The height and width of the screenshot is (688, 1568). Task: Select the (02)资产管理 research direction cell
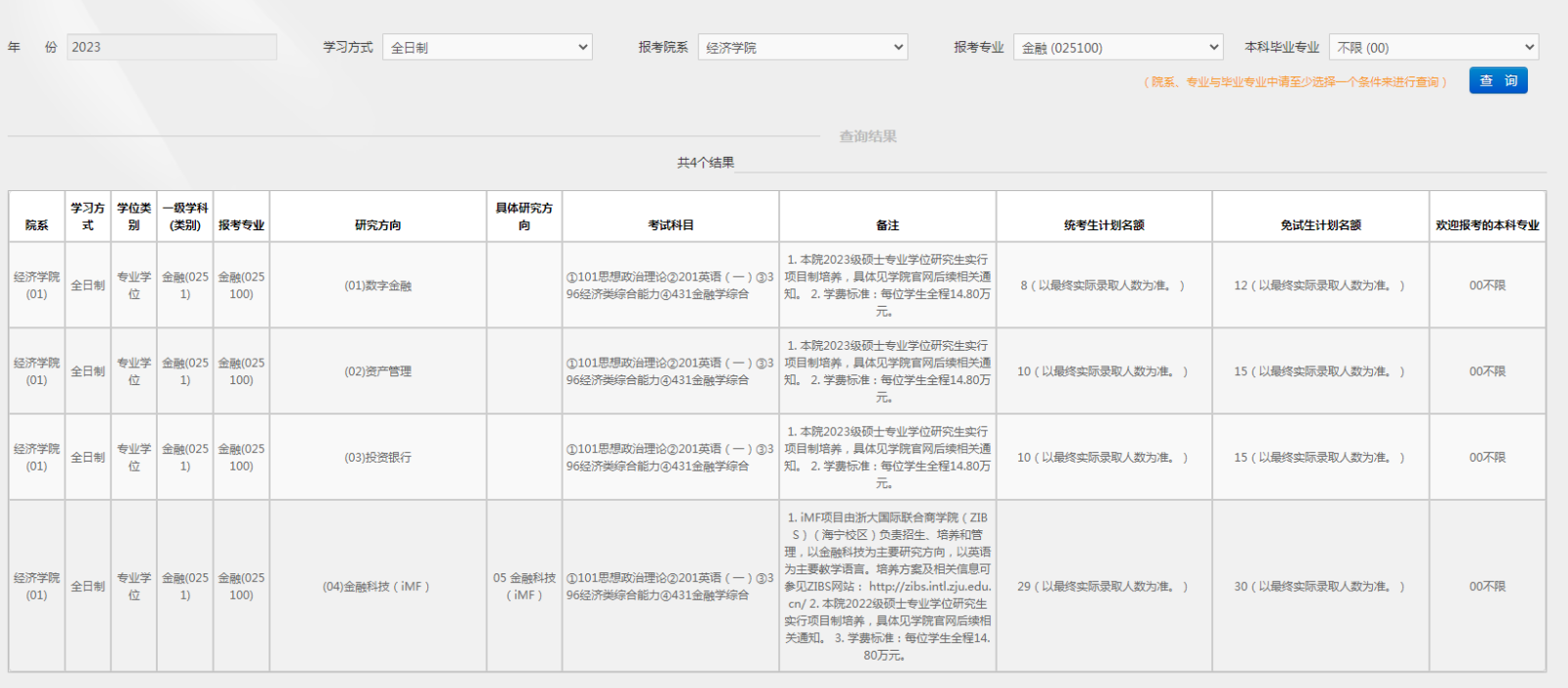(x=378, y=371)
